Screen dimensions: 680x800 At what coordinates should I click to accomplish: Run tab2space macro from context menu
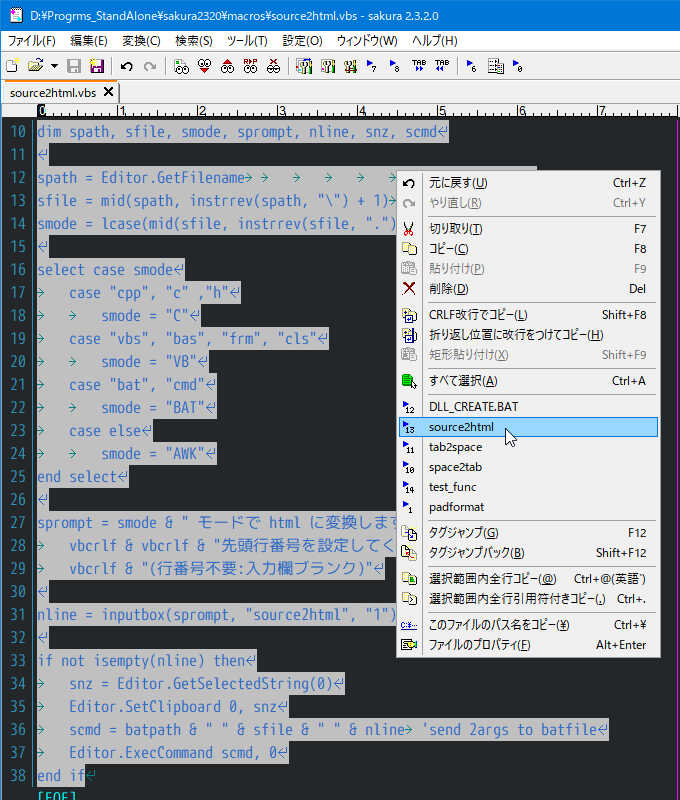coord(528,447)
